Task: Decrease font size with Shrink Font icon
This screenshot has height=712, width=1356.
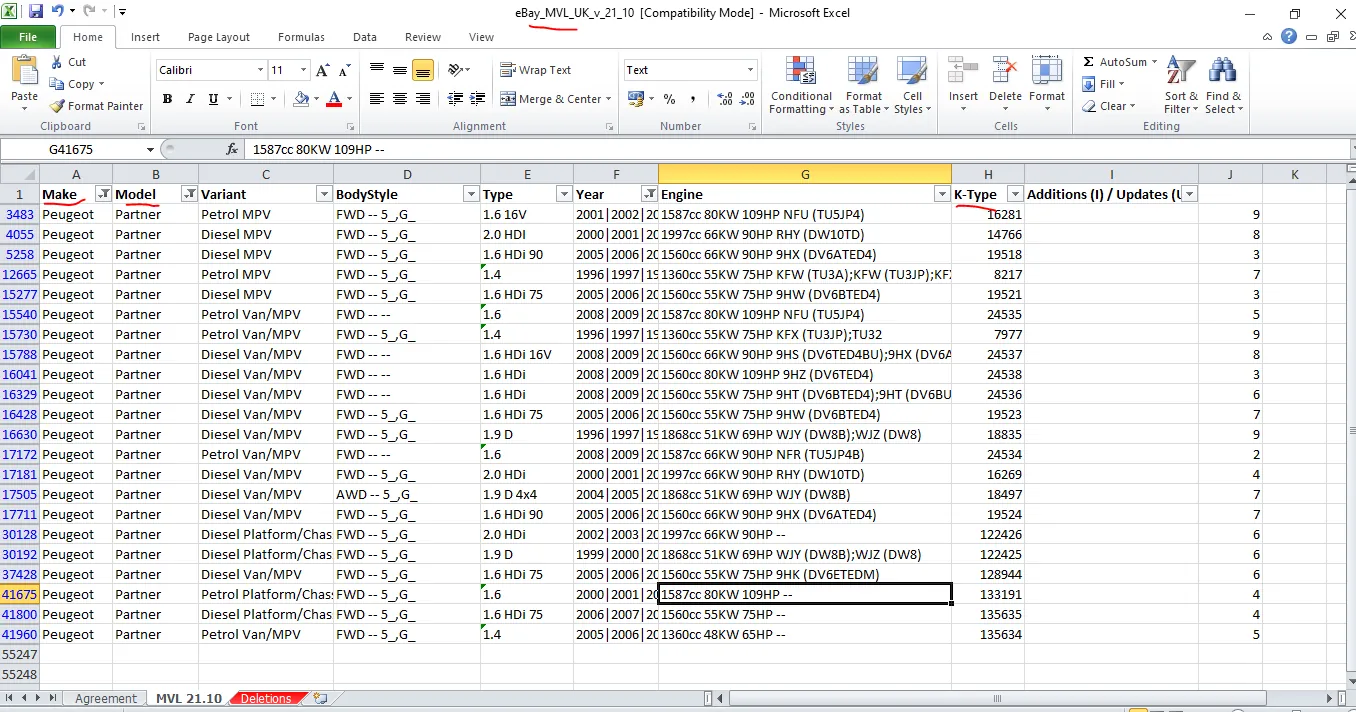Action: [343, 70]
